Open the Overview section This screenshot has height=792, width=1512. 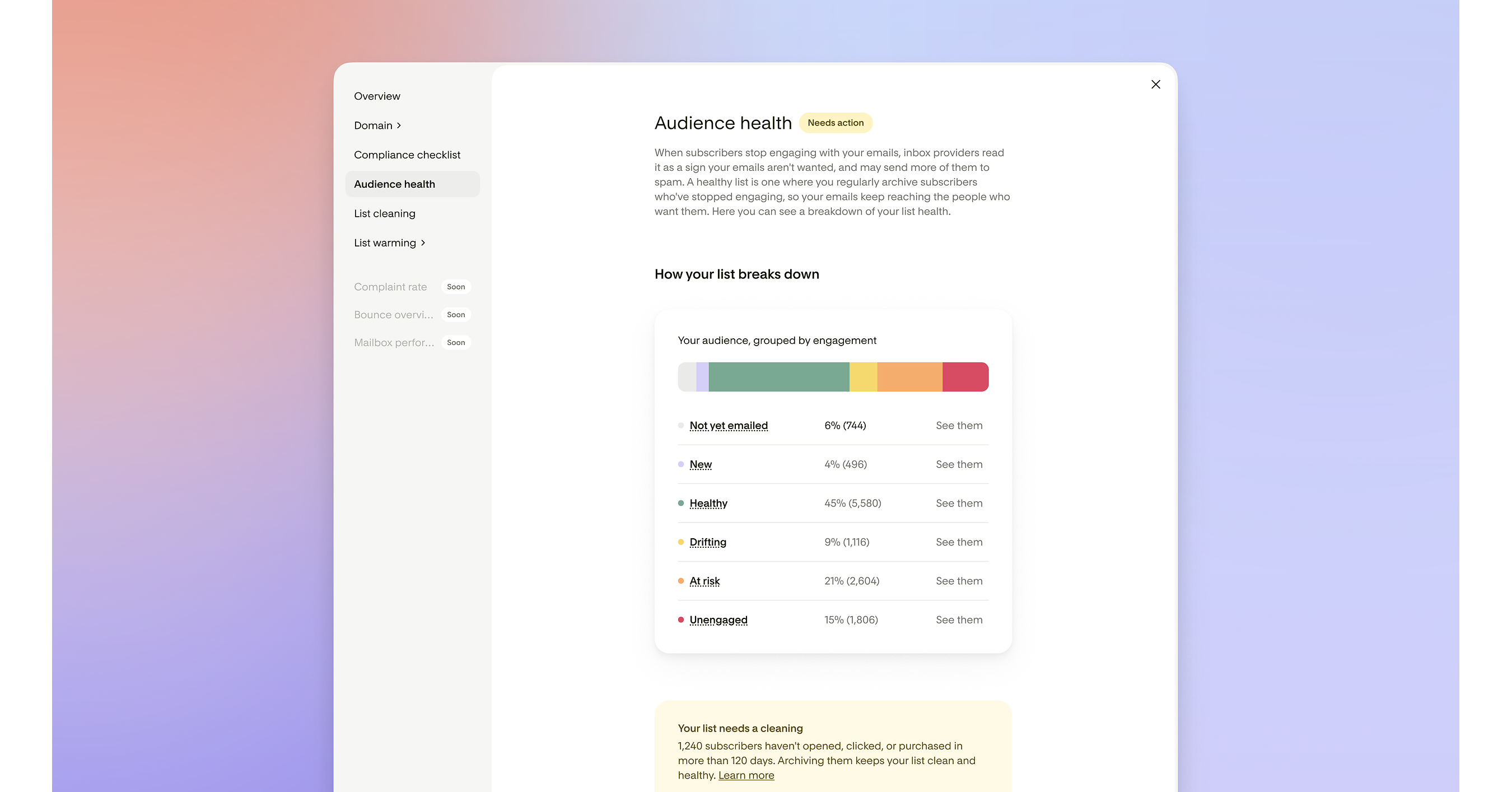[377, 96]
